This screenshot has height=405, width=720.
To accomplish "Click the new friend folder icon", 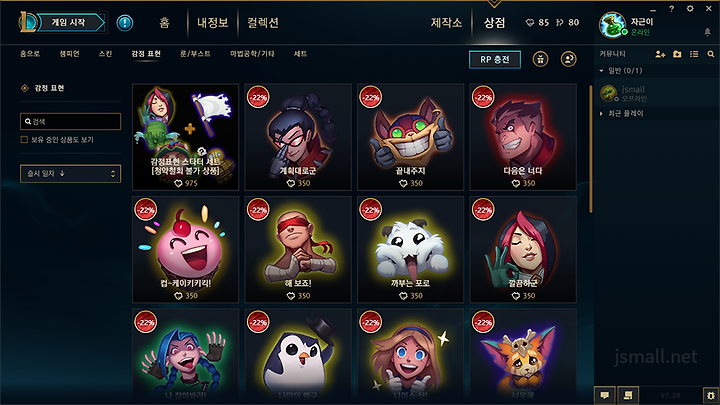I will [677, 54].
